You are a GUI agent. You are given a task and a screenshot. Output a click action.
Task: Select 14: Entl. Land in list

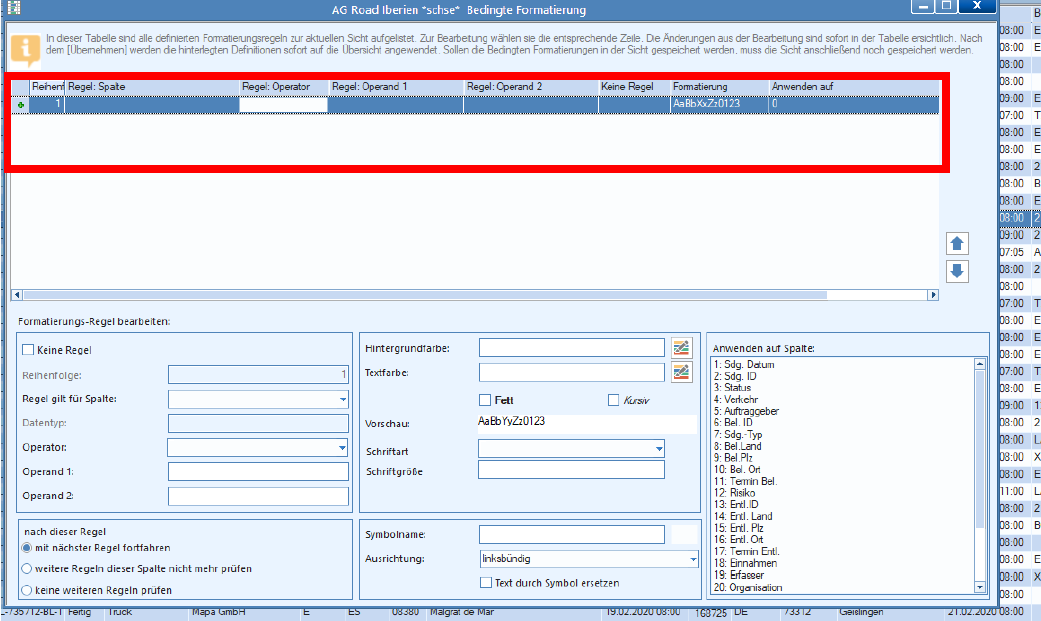pos(743,516)
